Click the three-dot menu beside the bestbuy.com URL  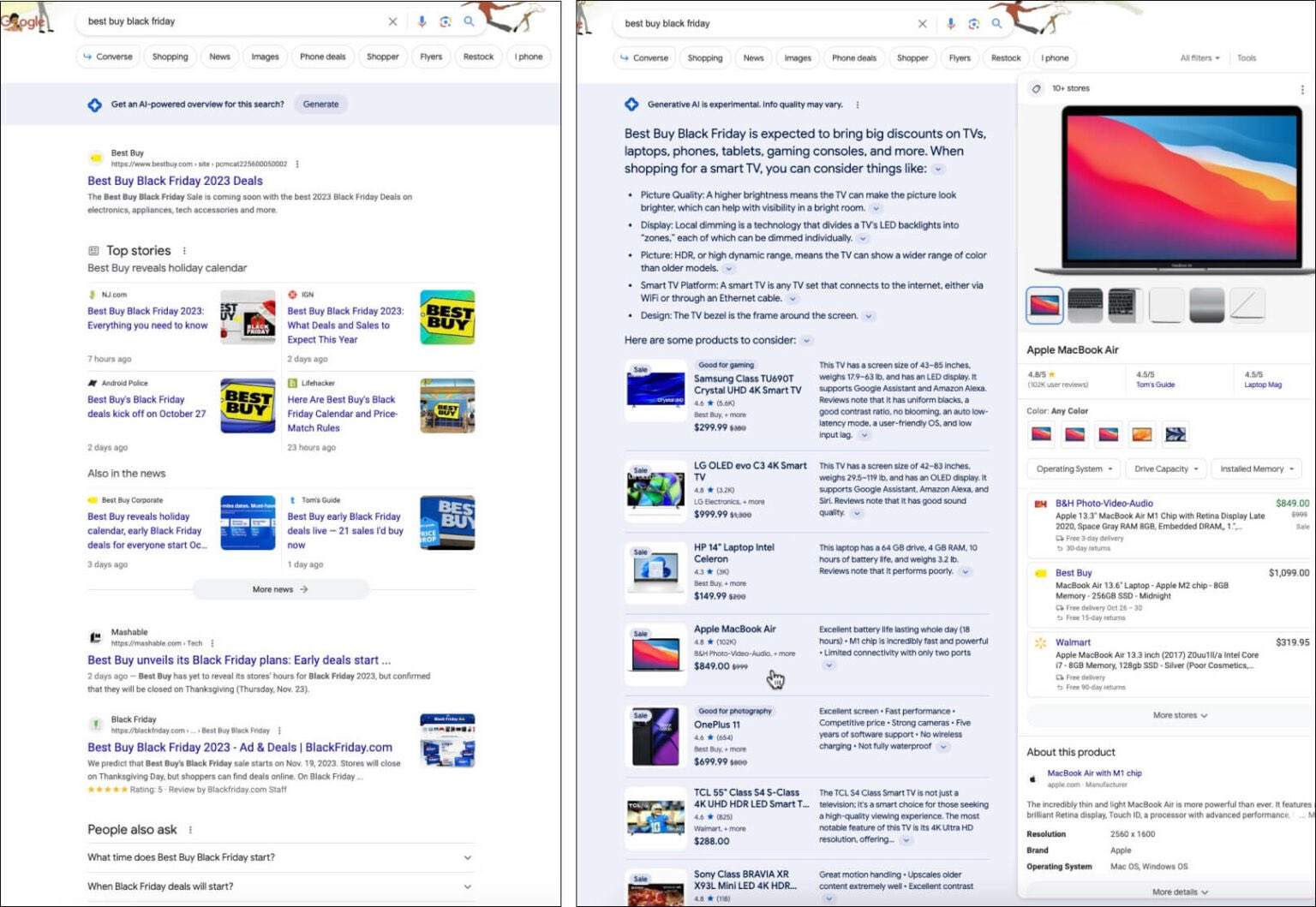point(297,164)
